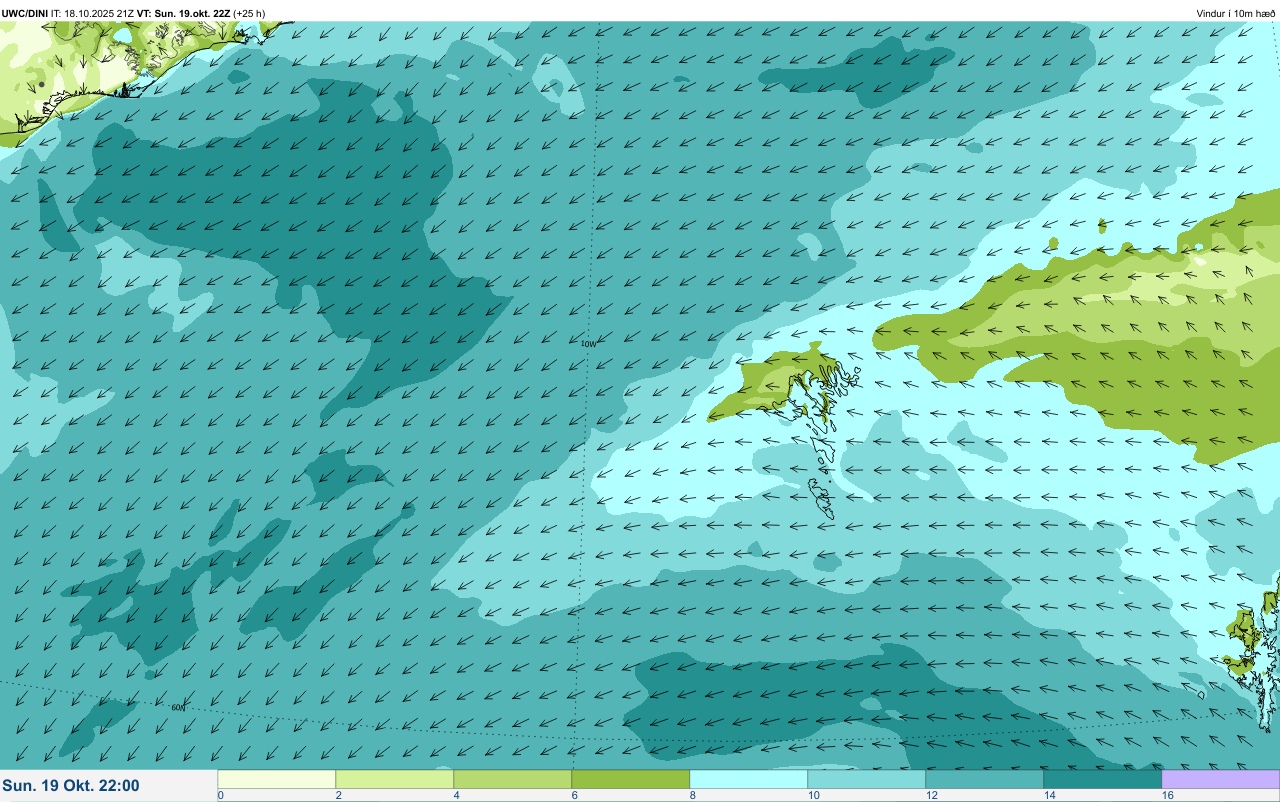Click the '60N' latitude label on the map
This screenshot has width=1280, height=802.
[178, 707]
